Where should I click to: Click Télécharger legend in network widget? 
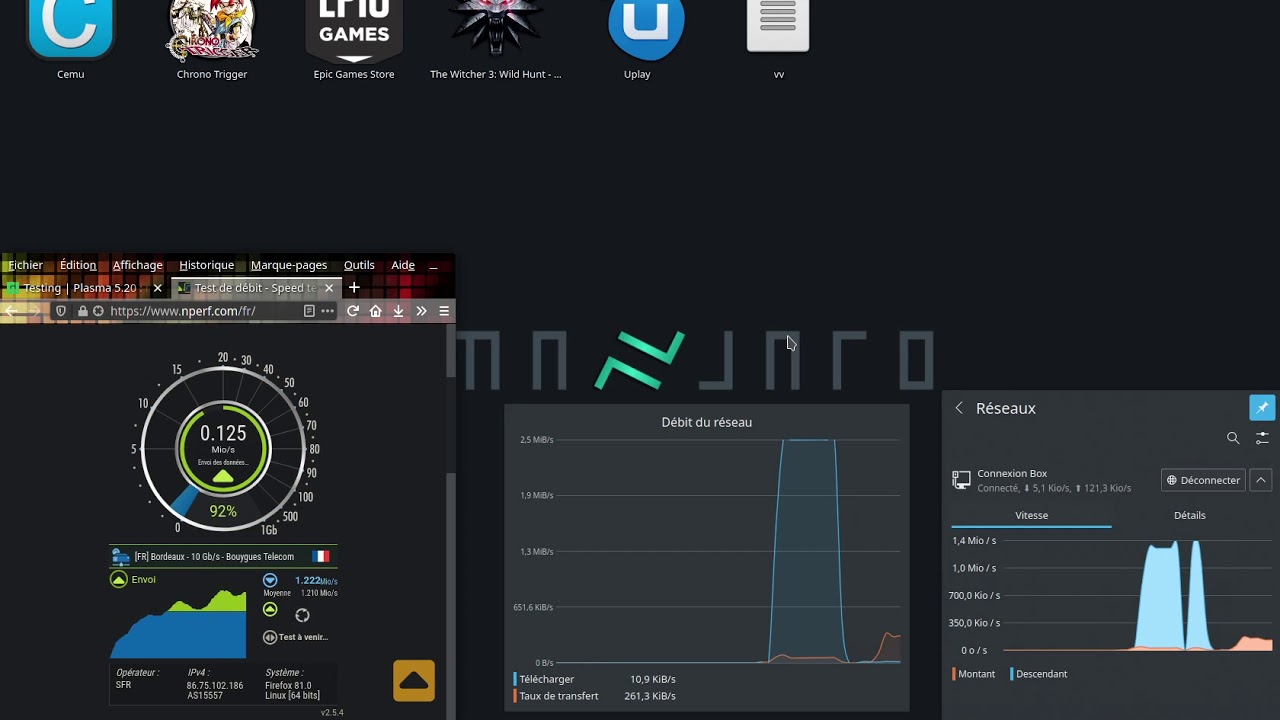pos(547,679)
